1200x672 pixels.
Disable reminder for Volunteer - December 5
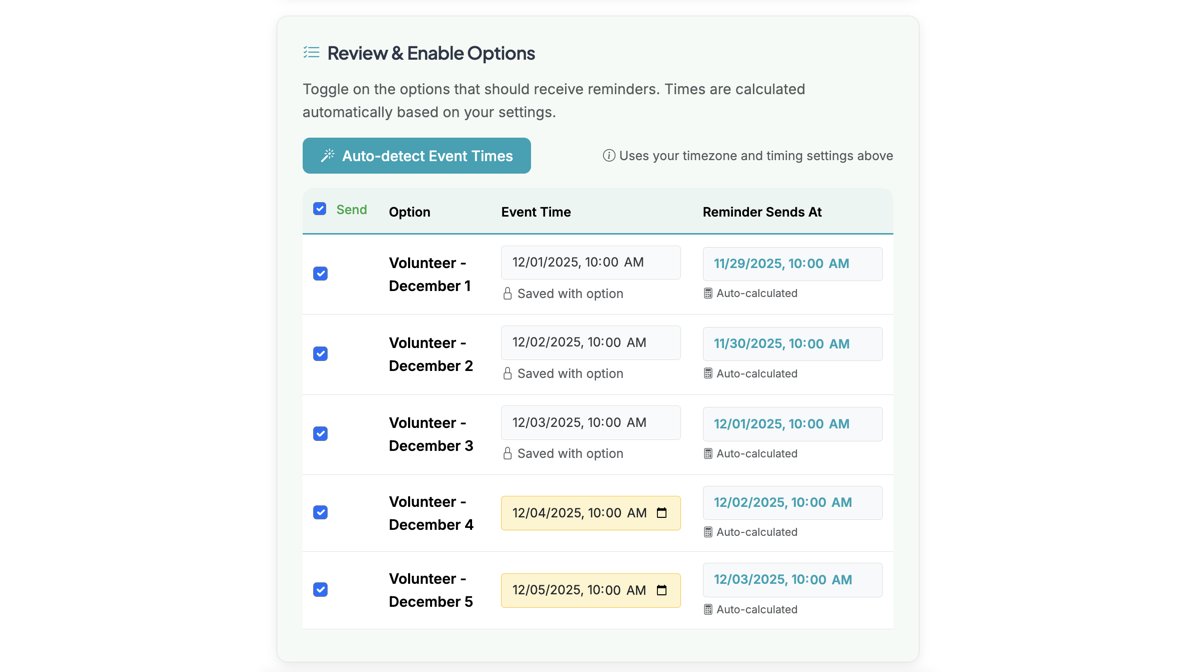pyautogui.click(x=320, y=590)
